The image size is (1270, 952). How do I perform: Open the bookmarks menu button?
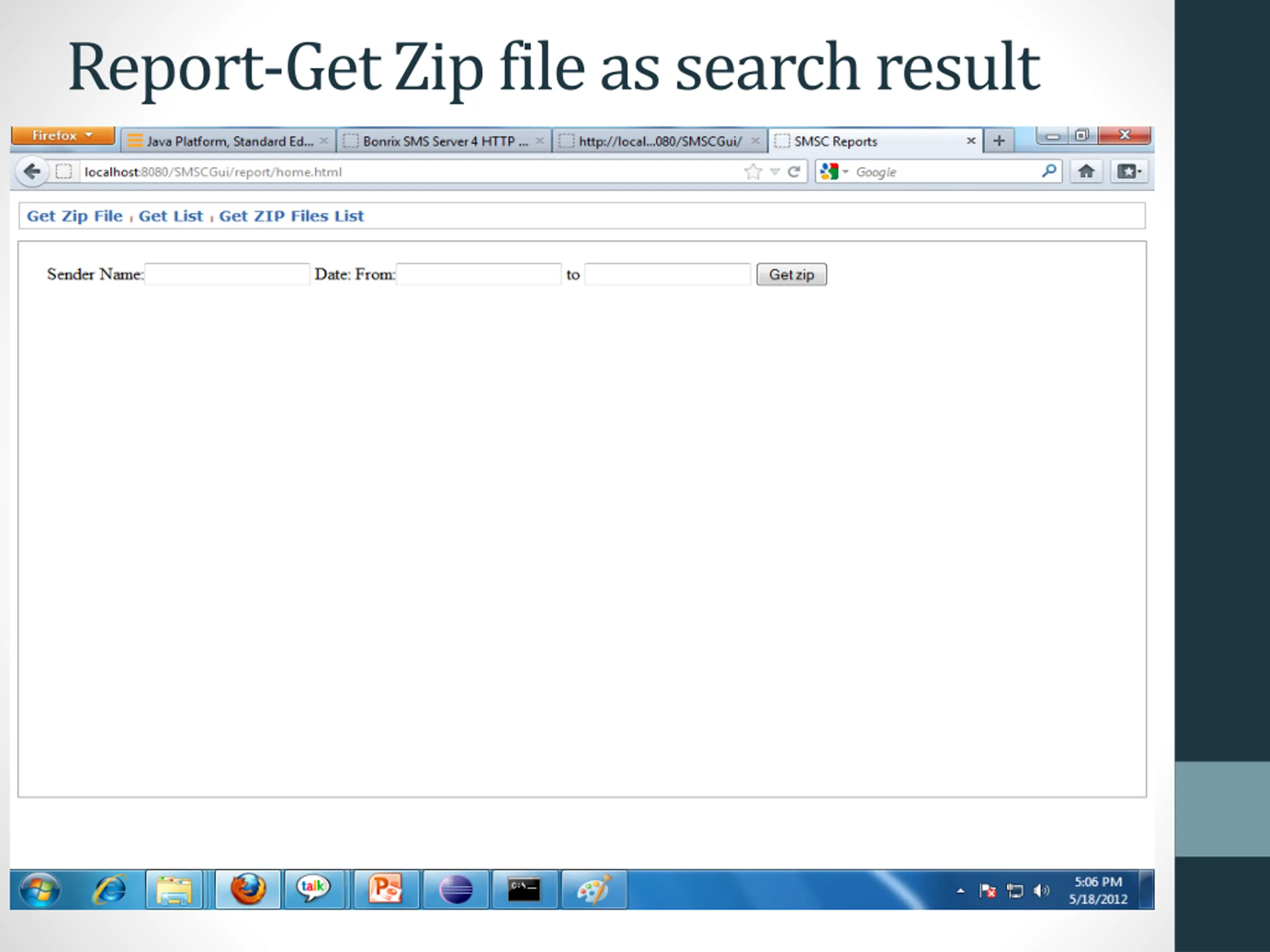coord(1129,171)
